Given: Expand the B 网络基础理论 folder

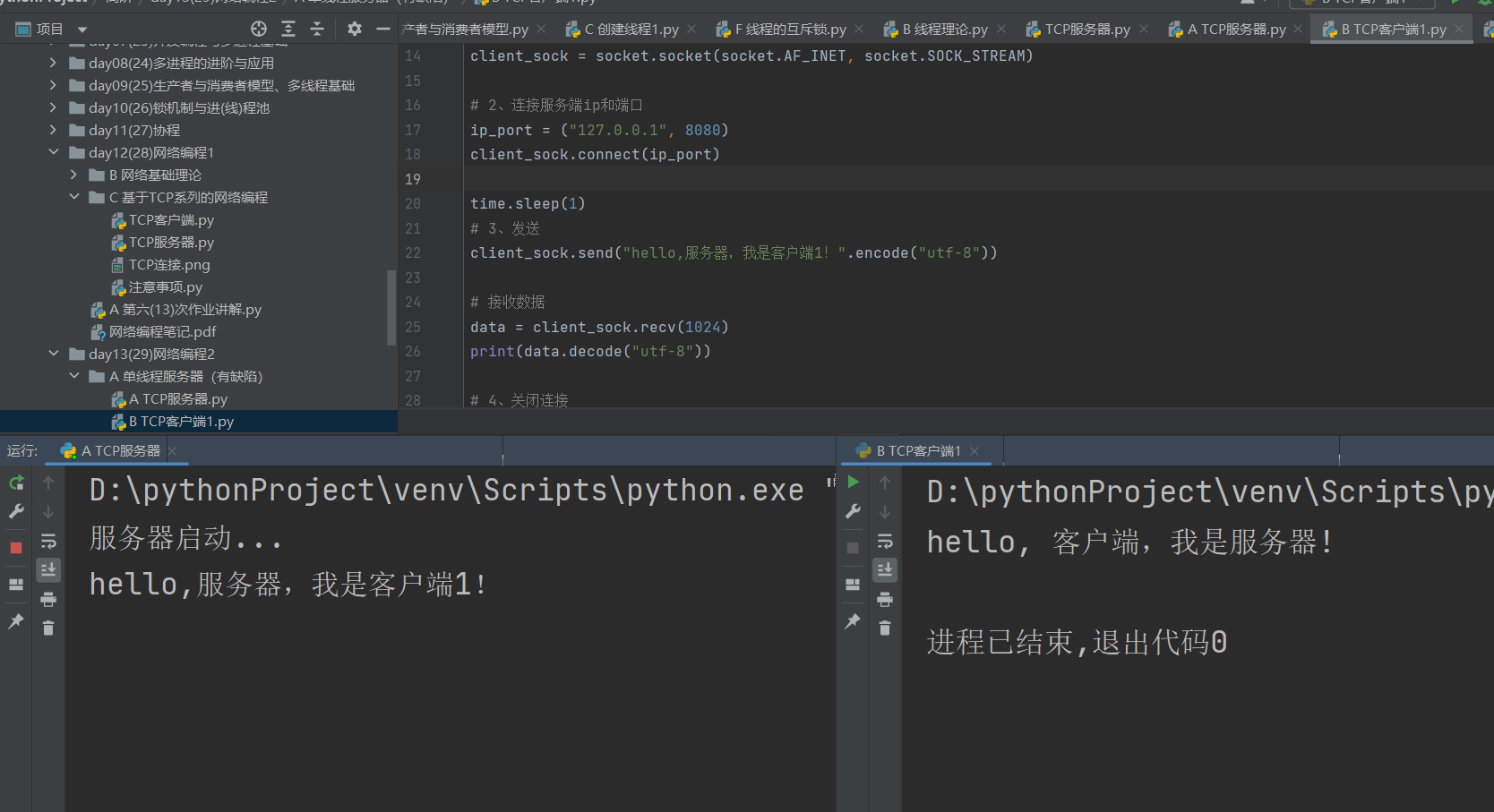Looking at the screenshot, I should click(73, 175).
